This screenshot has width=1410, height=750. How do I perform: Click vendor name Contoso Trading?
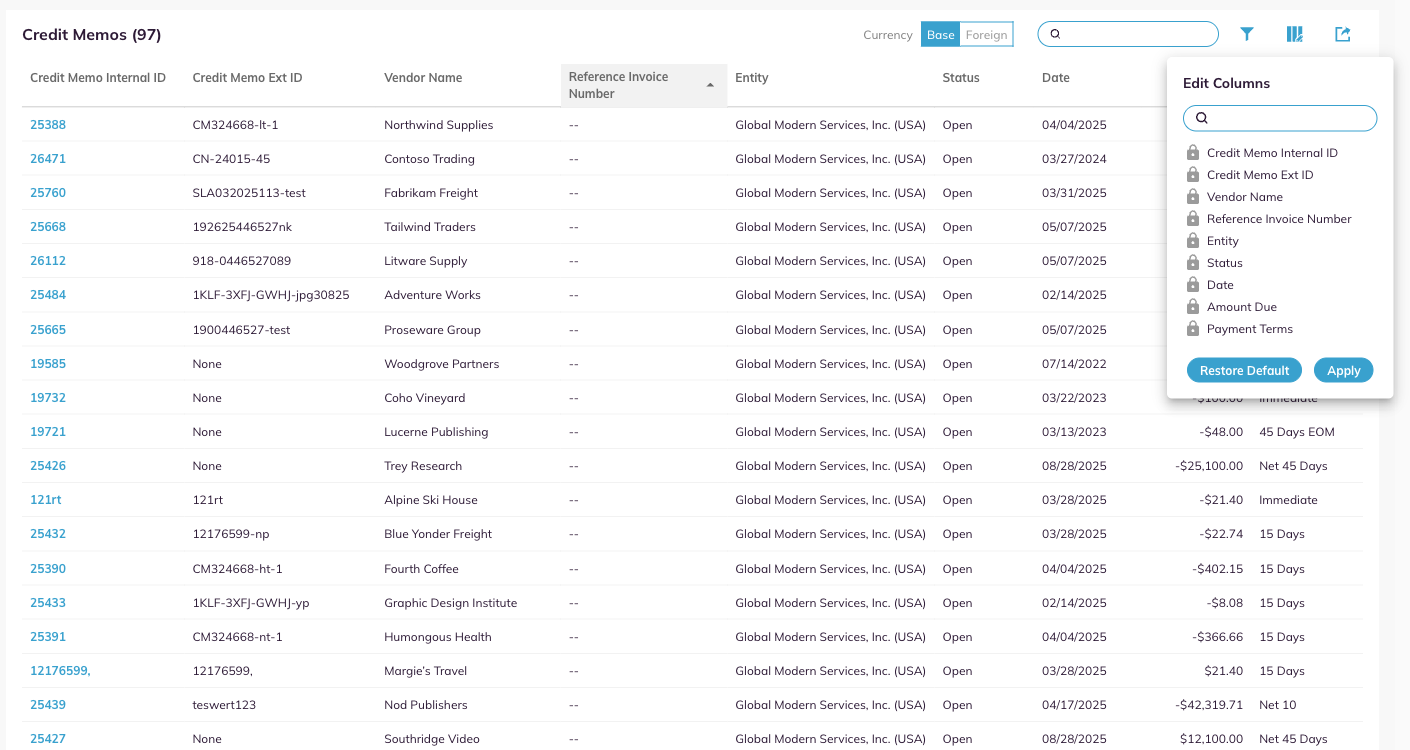429,159
